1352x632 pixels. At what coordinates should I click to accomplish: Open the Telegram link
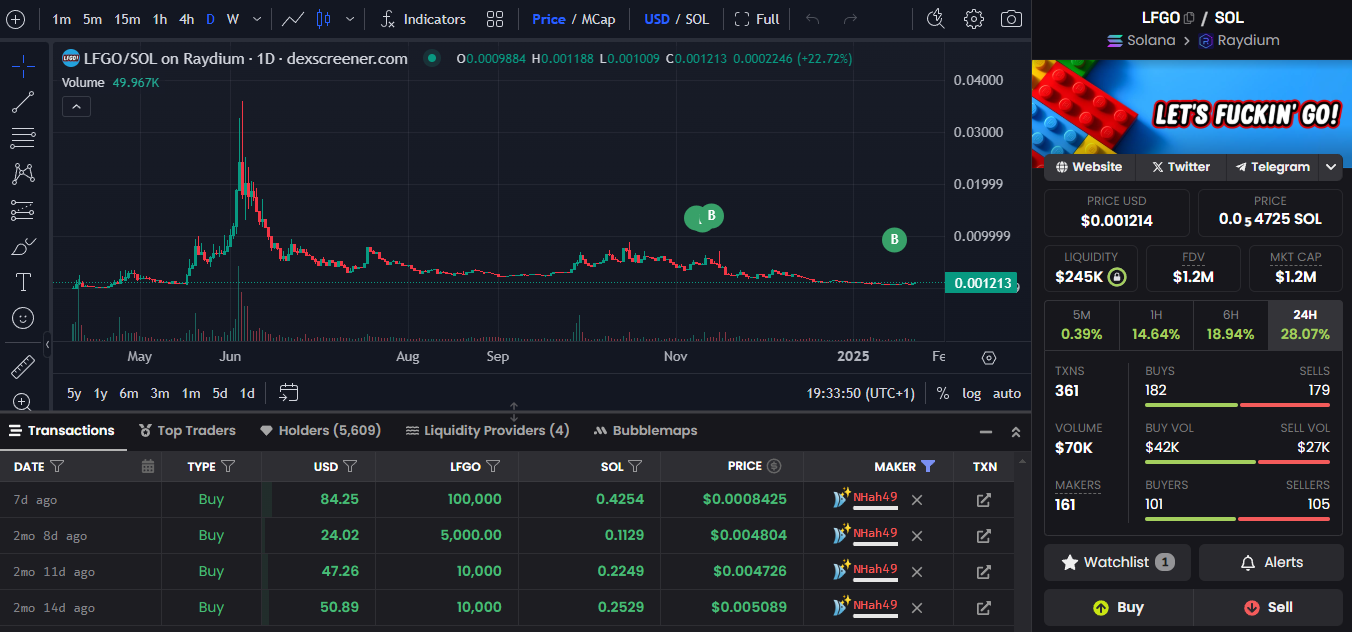(1272, 167)
